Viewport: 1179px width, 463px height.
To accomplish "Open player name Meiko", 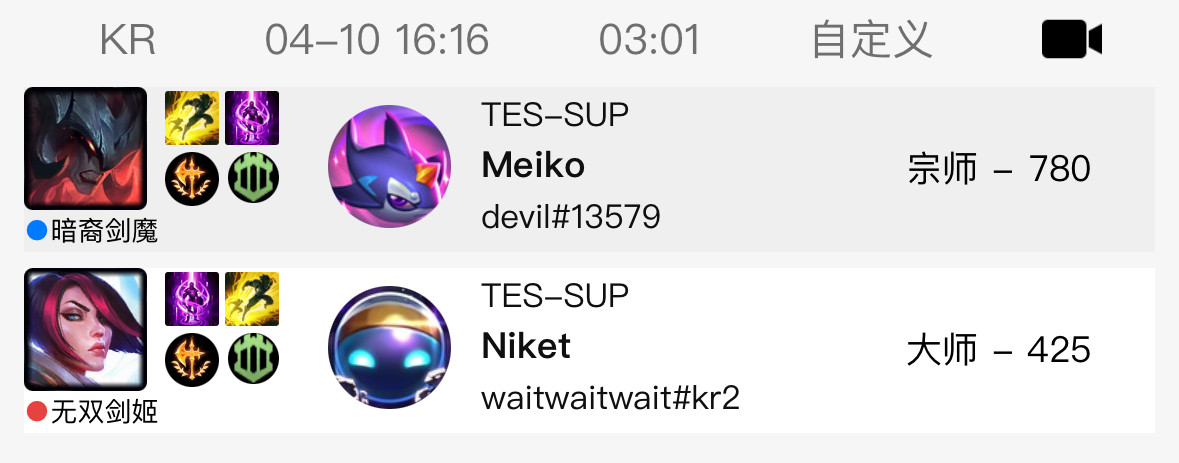I will [x=533, y=165].
